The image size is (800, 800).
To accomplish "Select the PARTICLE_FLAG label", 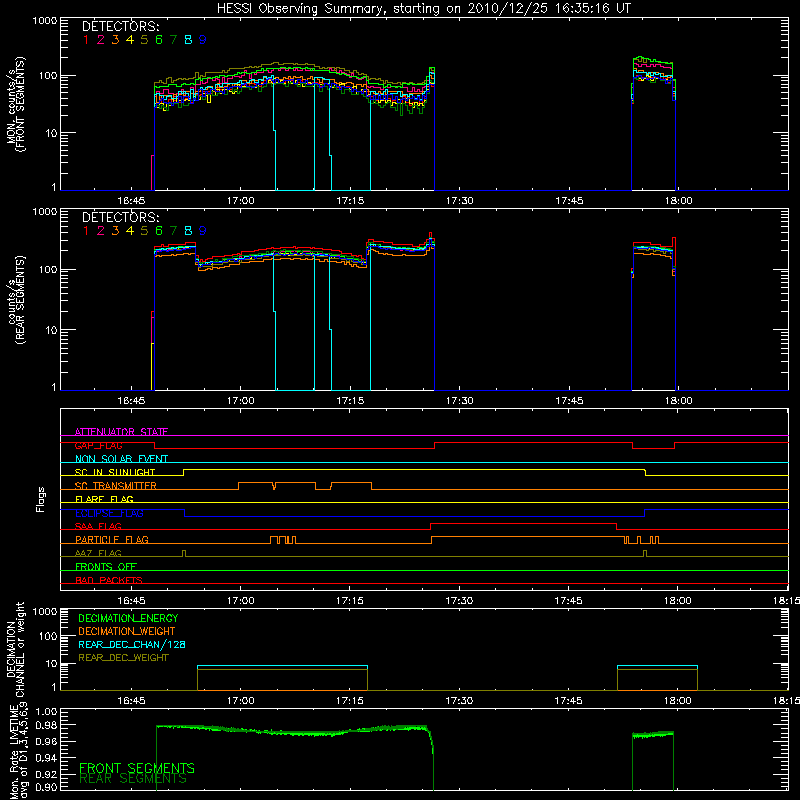I will tap(112, 539).
